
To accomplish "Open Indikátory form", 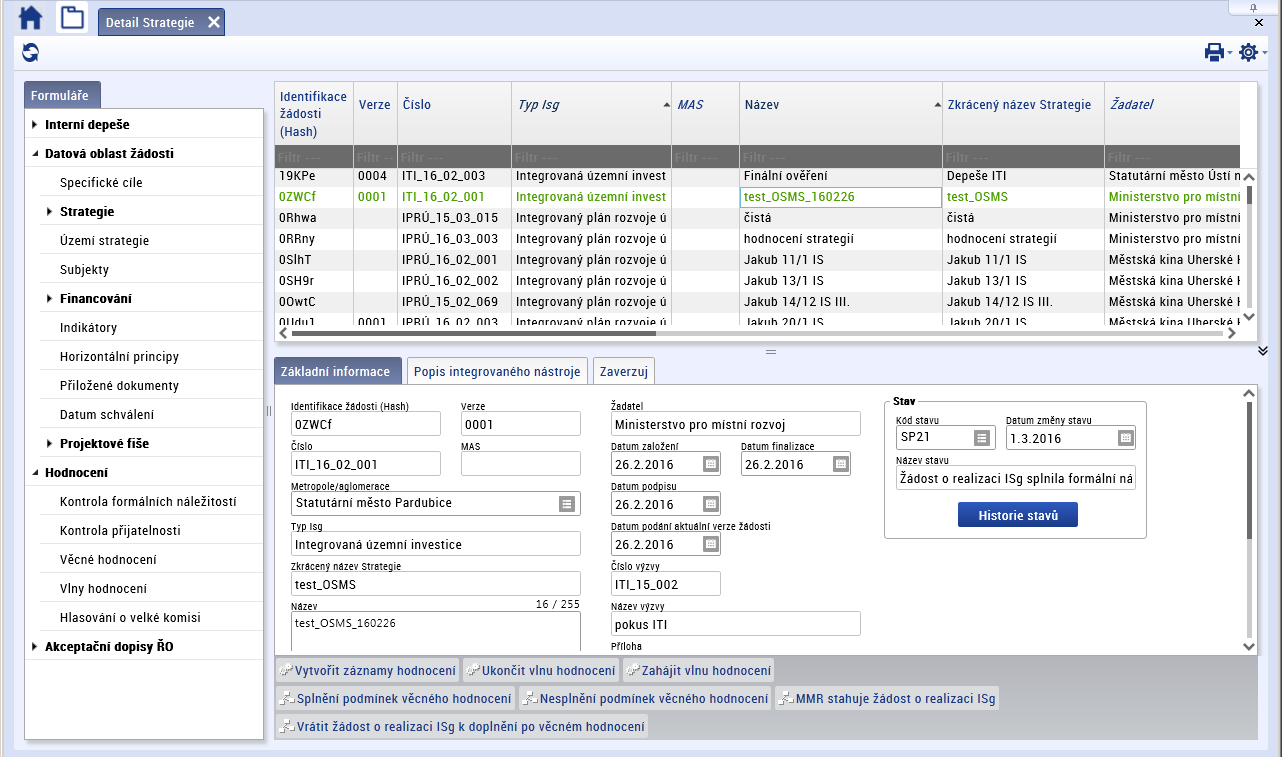I will 88,328.
